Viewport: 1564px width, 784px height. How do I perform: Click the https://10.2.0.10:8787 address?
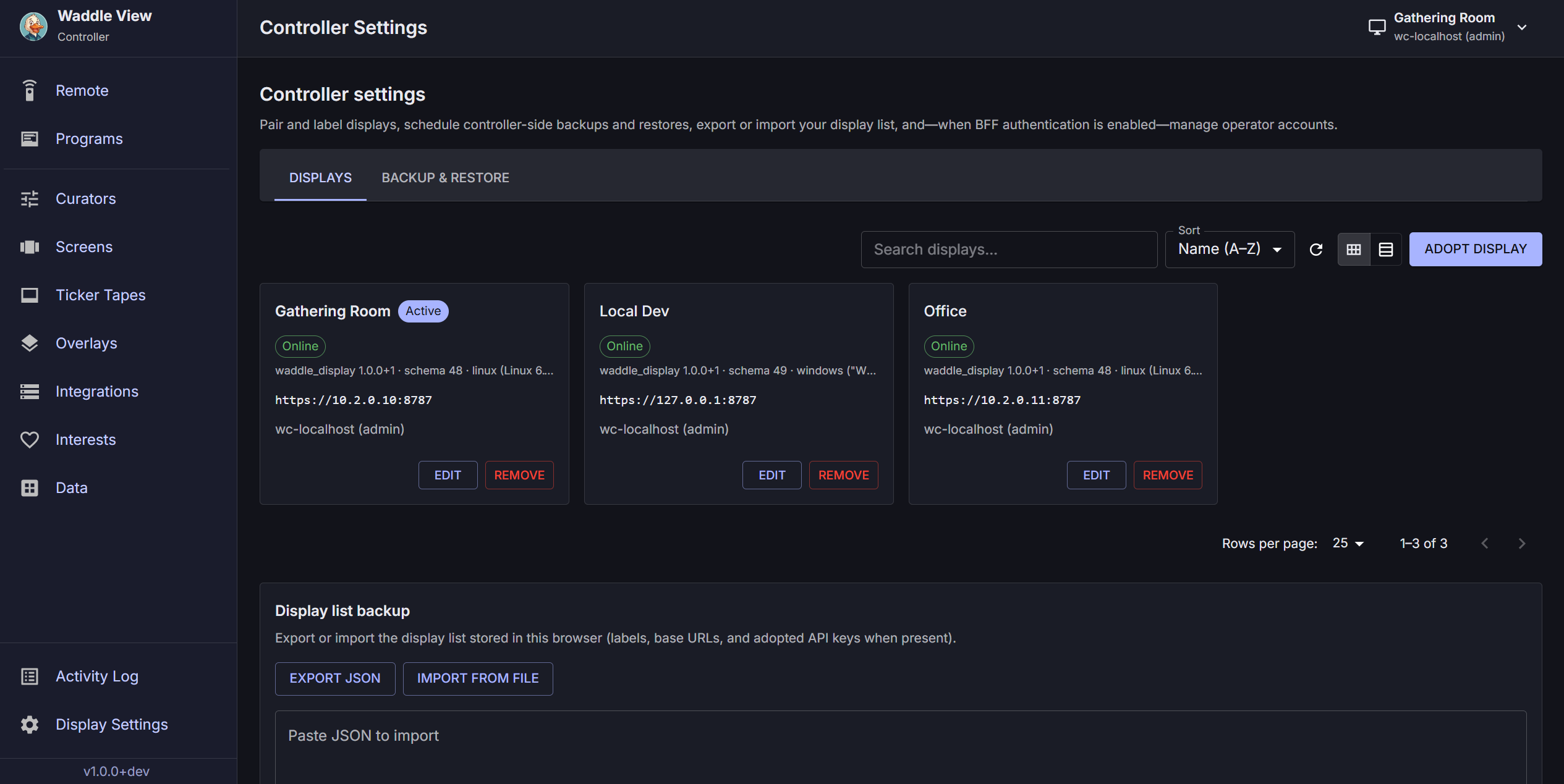(354, 400)
